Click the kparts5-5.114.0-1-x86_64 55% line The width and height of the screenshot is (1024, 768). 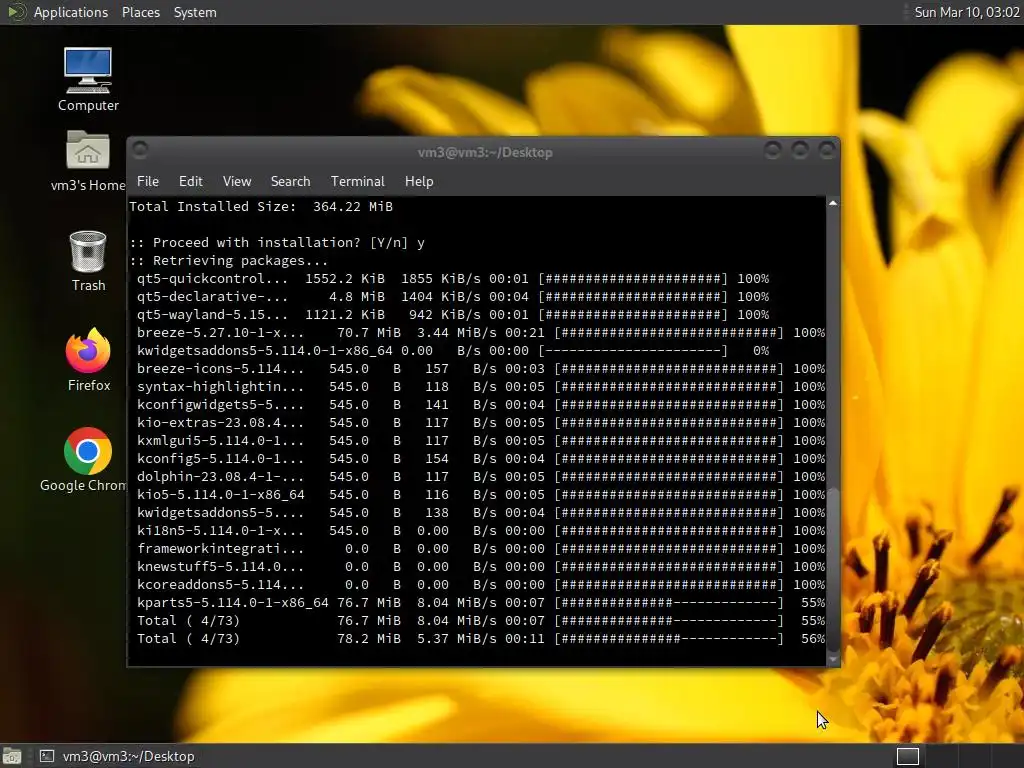[x=481, y=603]
